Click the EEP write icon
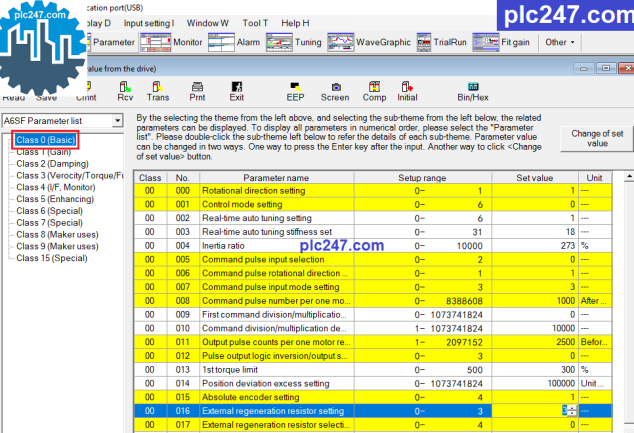 pyautogui.click(x=295, y=91)
